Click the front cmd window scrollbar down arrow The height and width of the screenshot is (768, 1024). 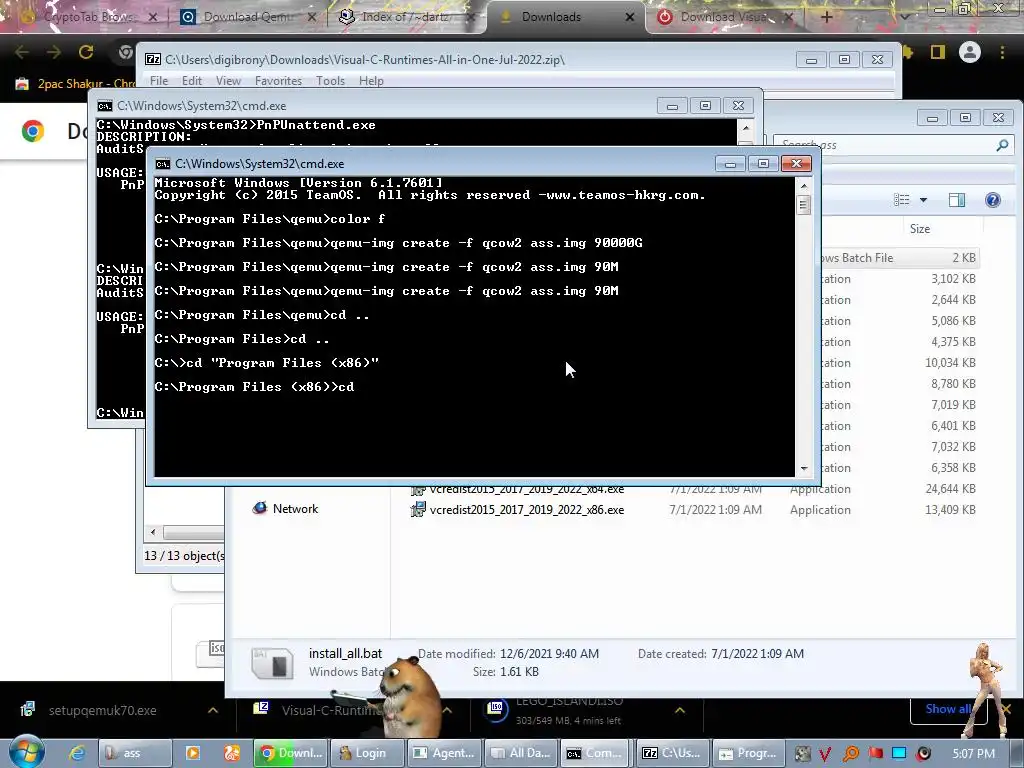(x=804, y=468)
